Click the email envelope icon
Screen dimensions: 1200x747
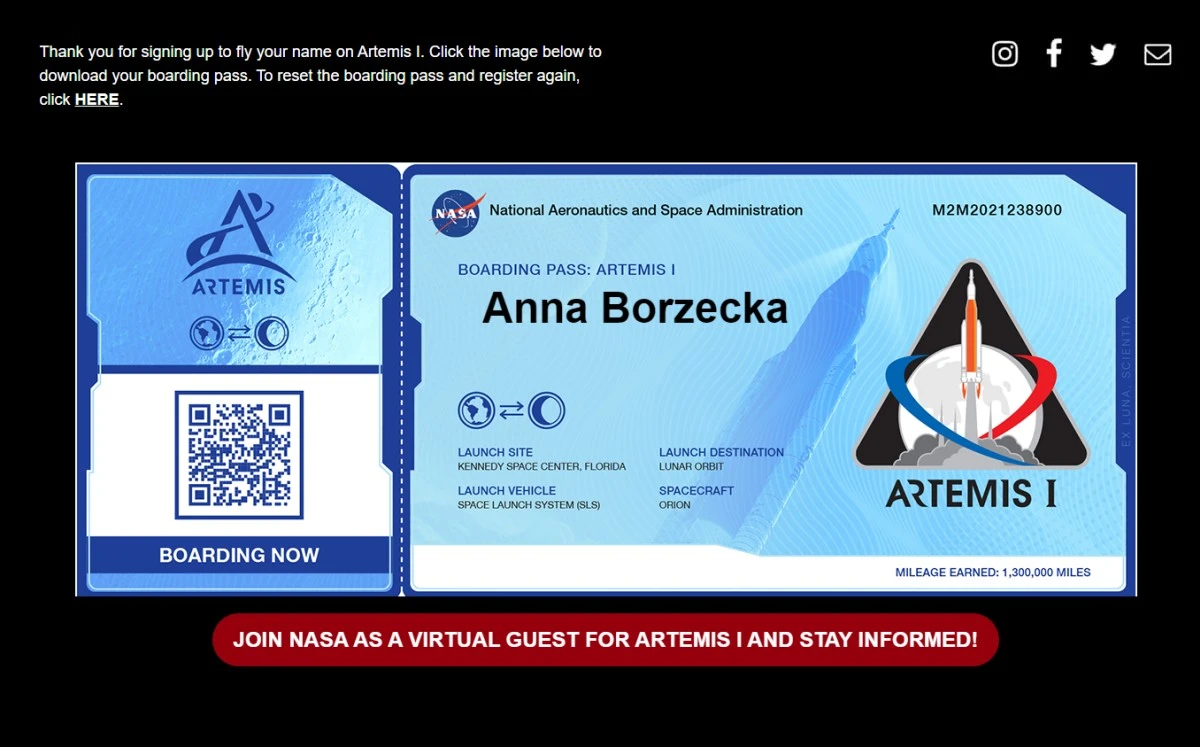coord(1157,54)
